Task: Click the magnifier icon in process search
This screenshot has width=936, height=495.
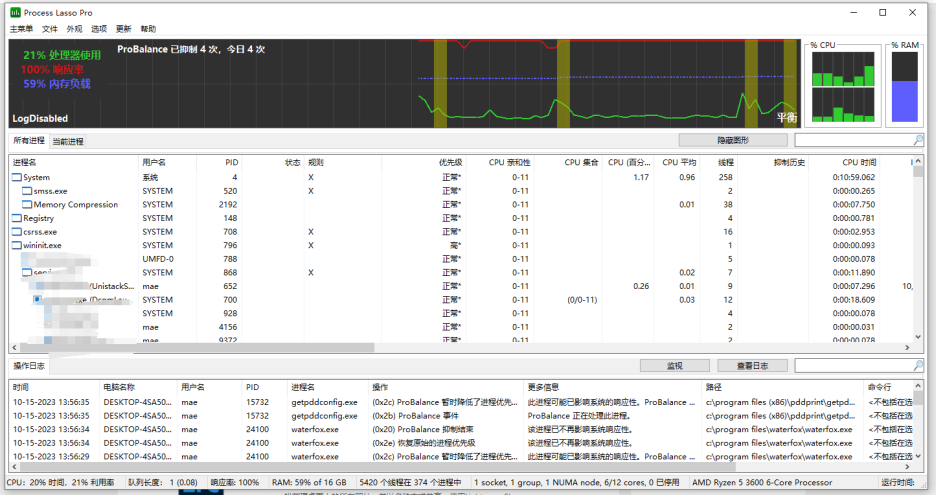Action: coord(918,140)
